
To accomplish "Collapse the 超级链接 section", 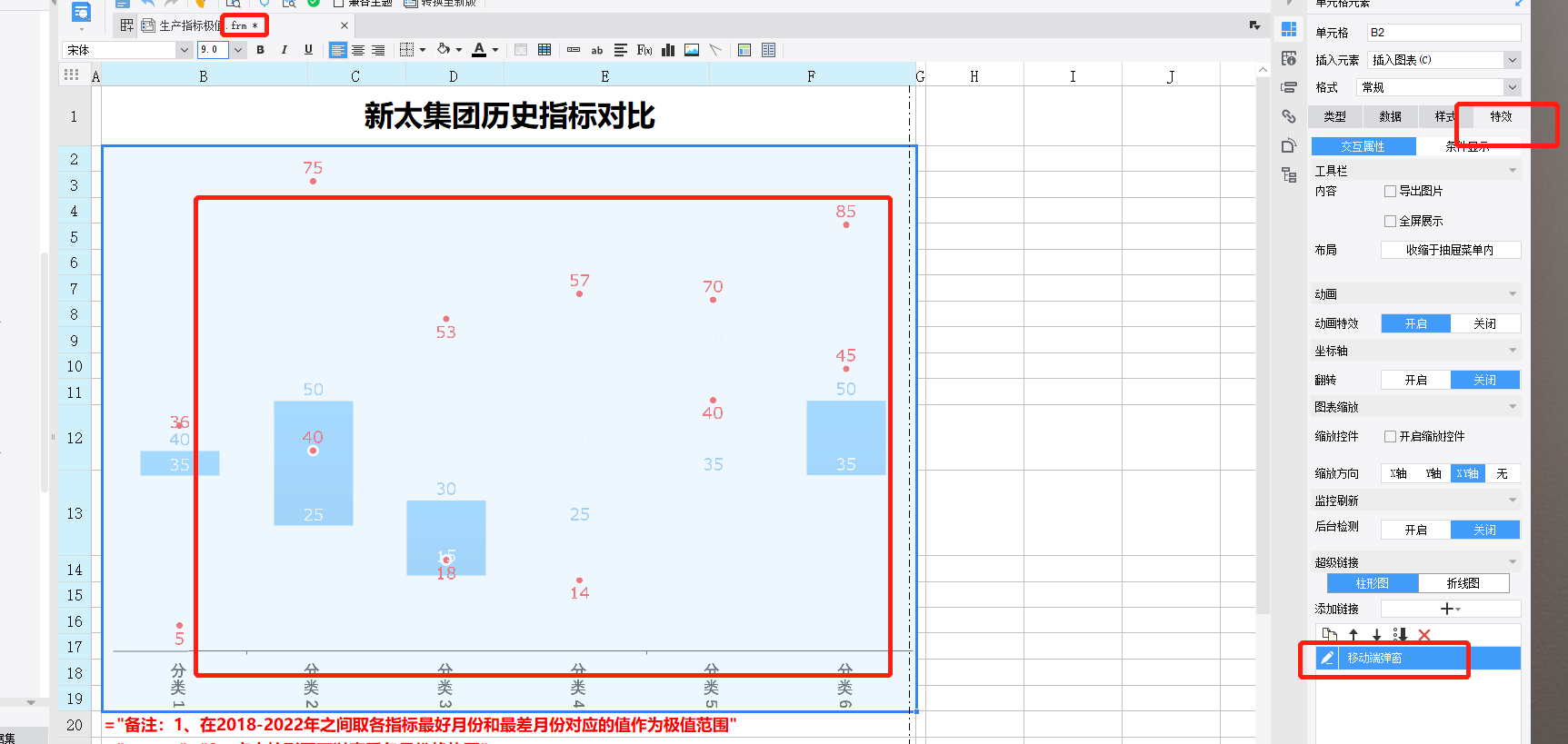I will 1513,561.
